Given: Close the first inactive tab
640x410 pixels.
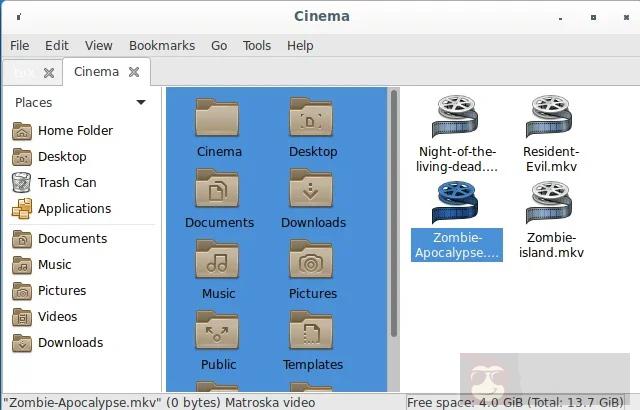Looking at the screenshot, I should click(x=48, y=73).
